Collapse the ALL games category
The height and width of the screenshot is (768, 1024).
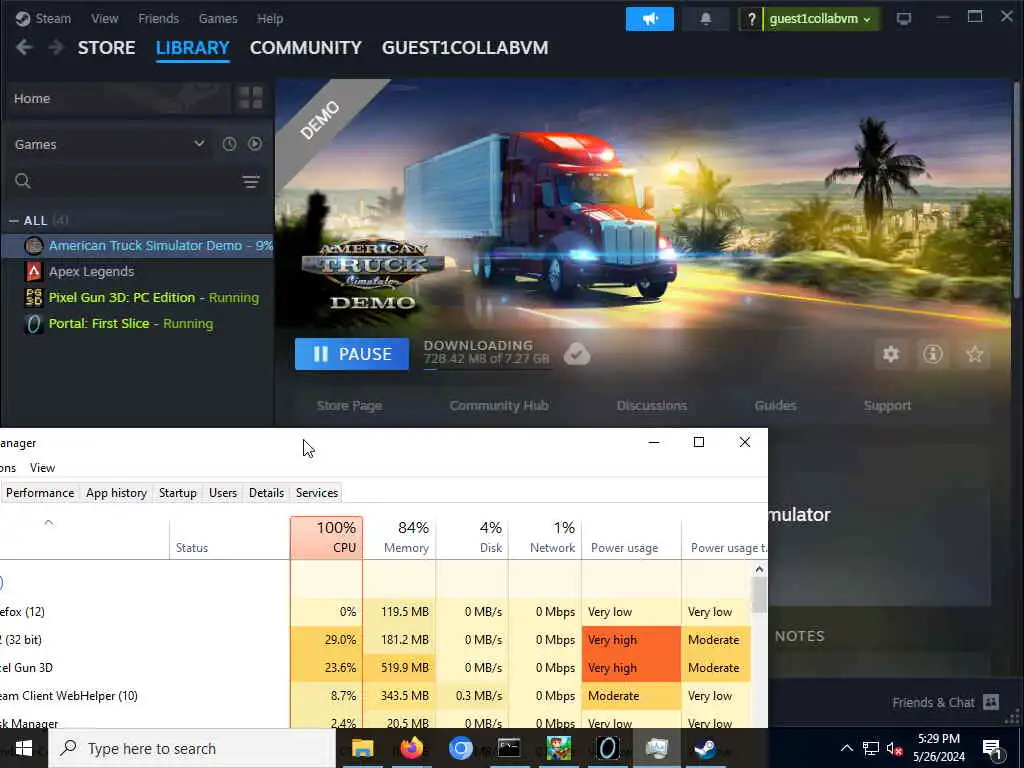point(13,221)
